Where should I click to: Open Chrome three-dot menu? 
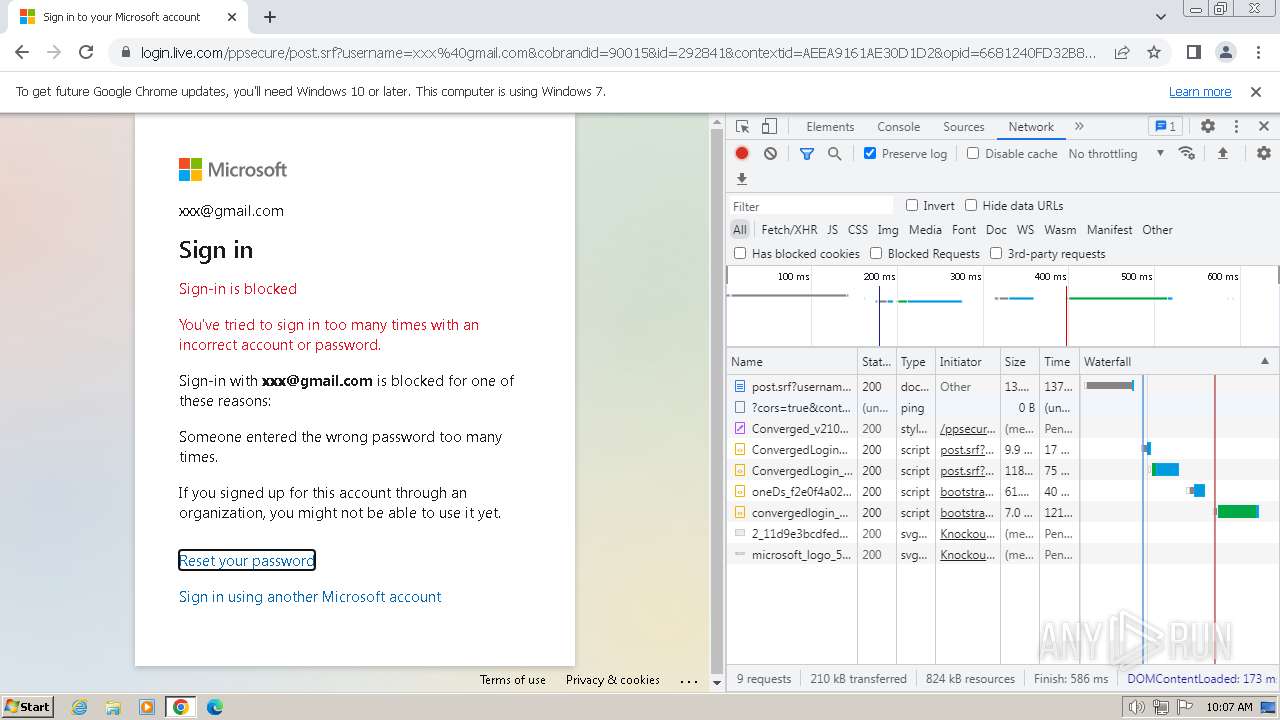1257,52
